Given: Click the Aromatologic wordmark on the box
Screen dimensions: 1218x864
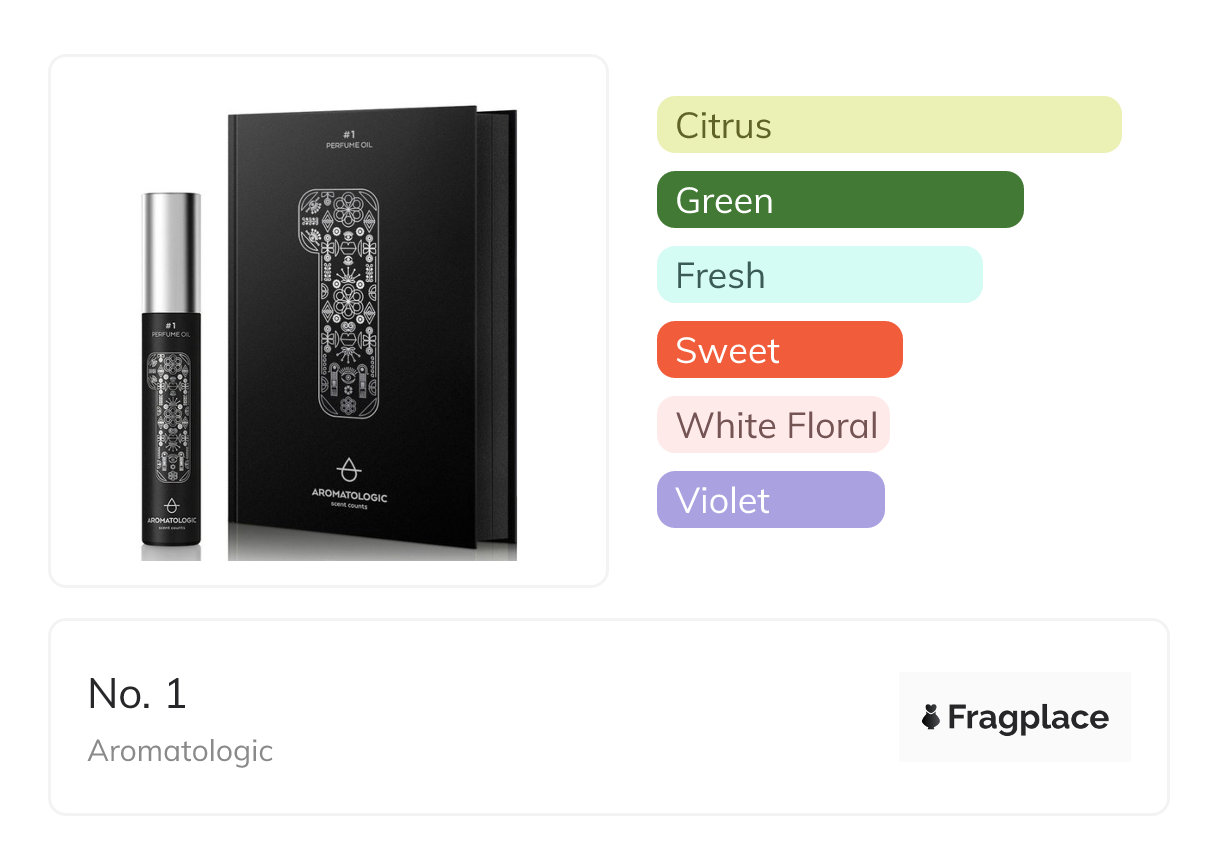Looking at the screenshot, I should (x=349, y=497).
